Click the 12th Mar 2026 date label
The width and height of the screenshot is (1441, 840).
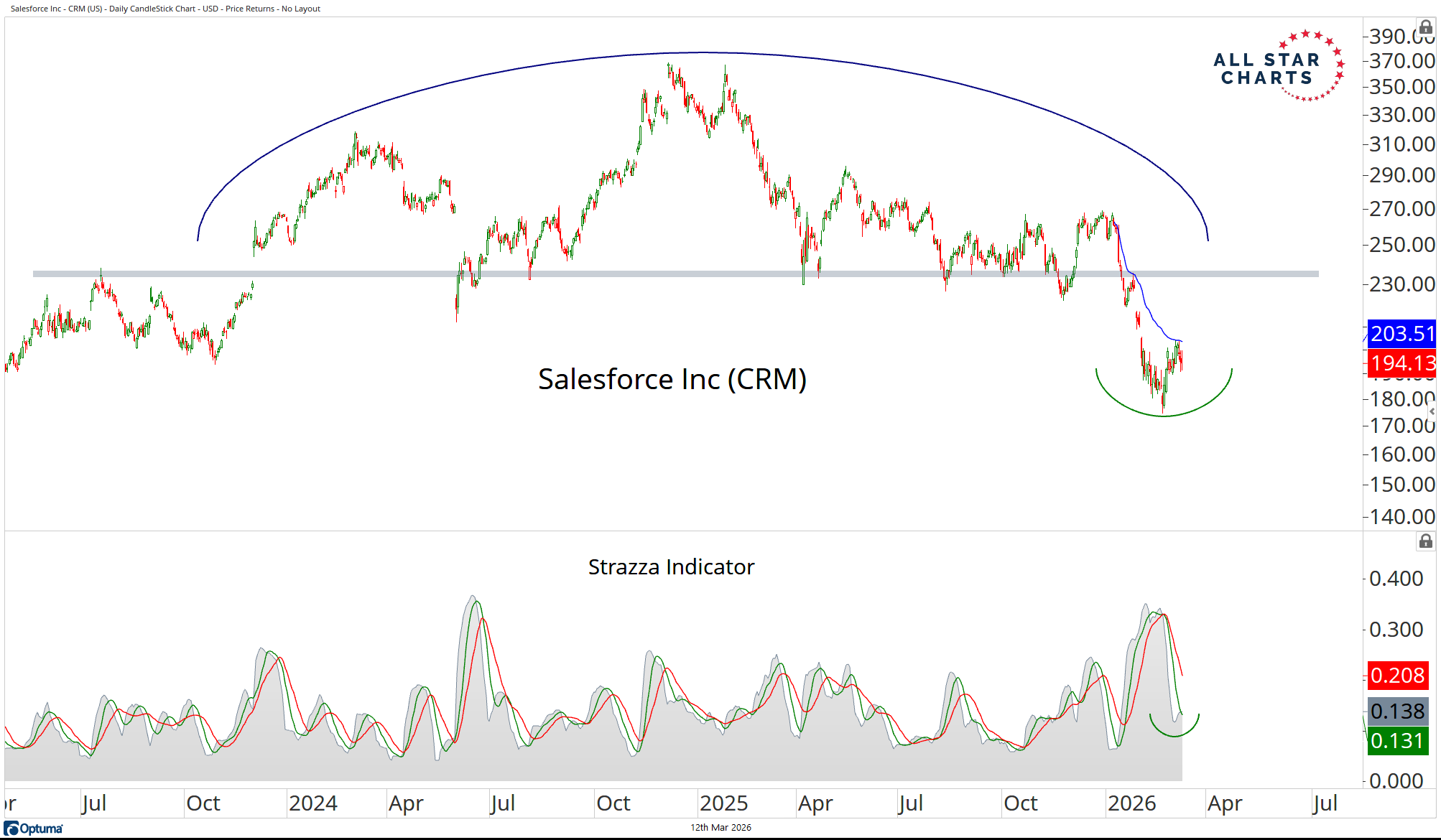720,828
